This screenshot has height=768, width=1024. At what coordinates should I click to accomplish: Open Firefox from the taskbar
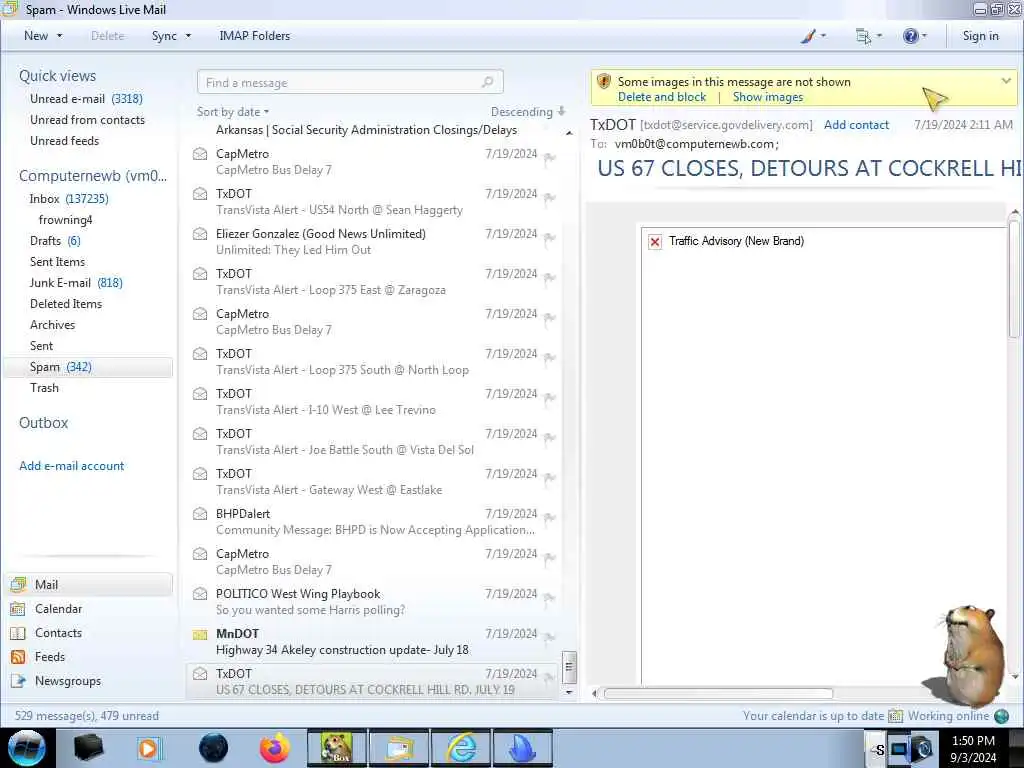tap(275, 748)
